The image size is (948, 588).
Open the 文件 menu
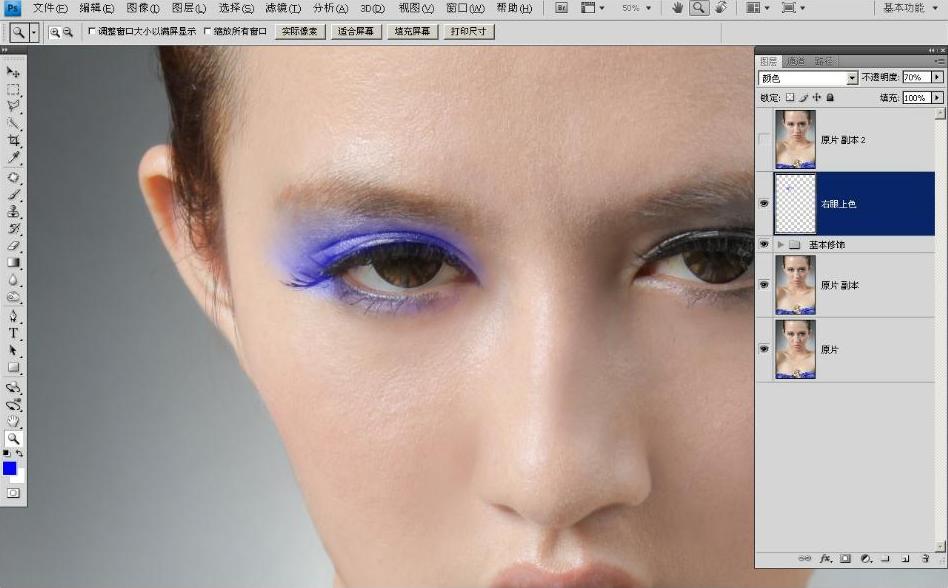point(50,8)
